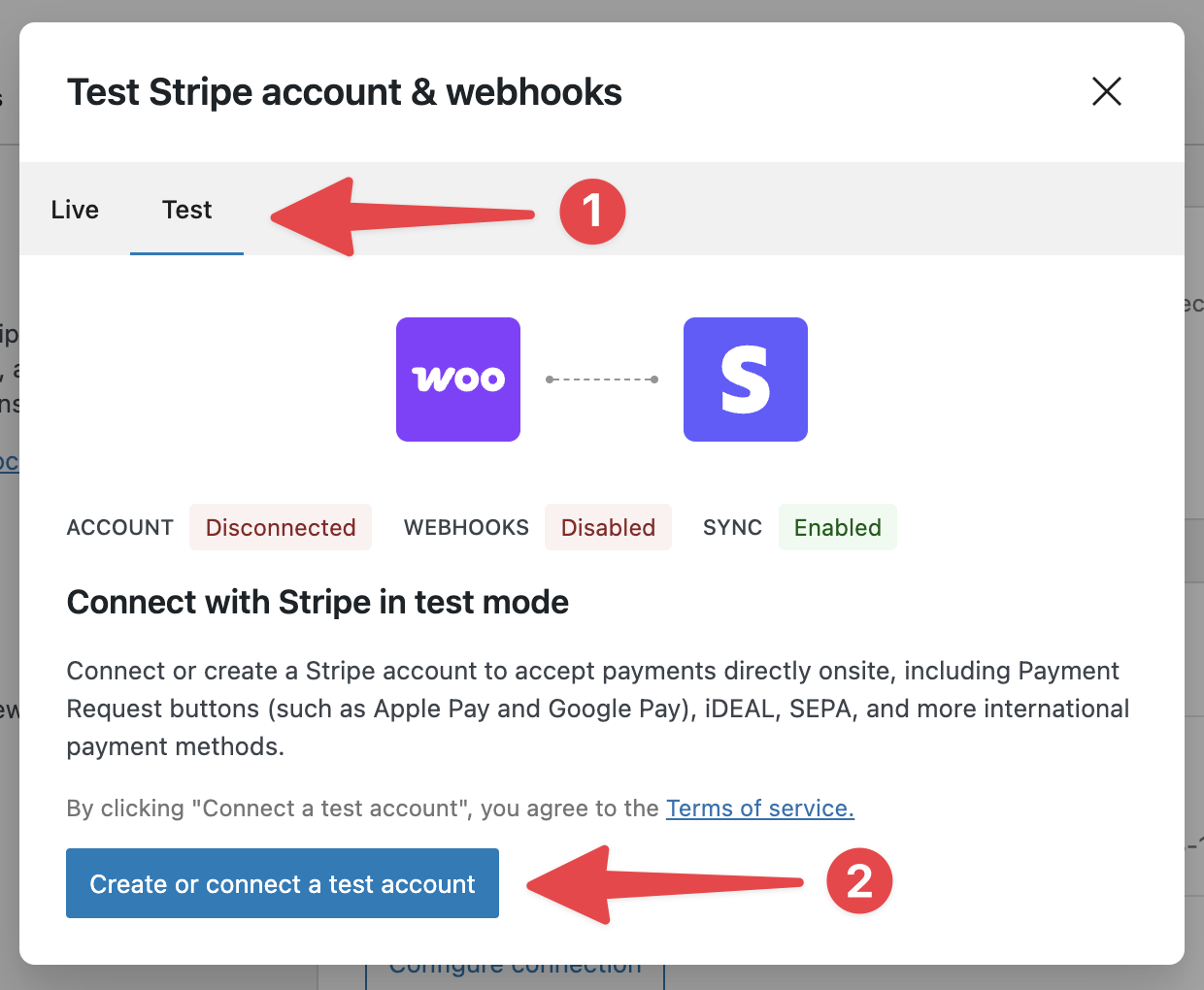
Task: Click the ACCOUNT label
Action: coord(119,527)
